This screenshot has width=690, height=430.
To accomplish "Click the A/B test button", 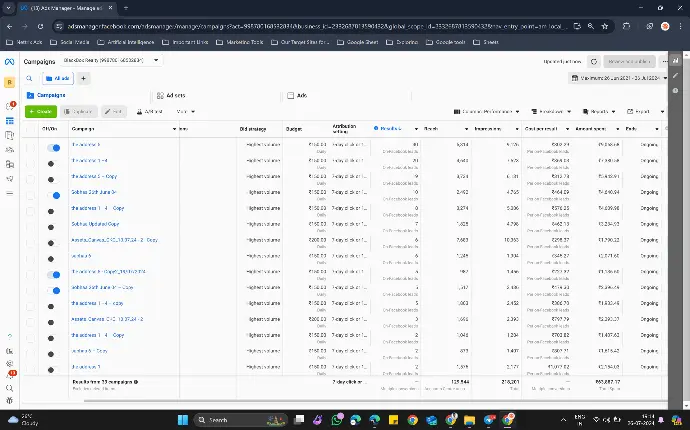I will pos(149,112).
